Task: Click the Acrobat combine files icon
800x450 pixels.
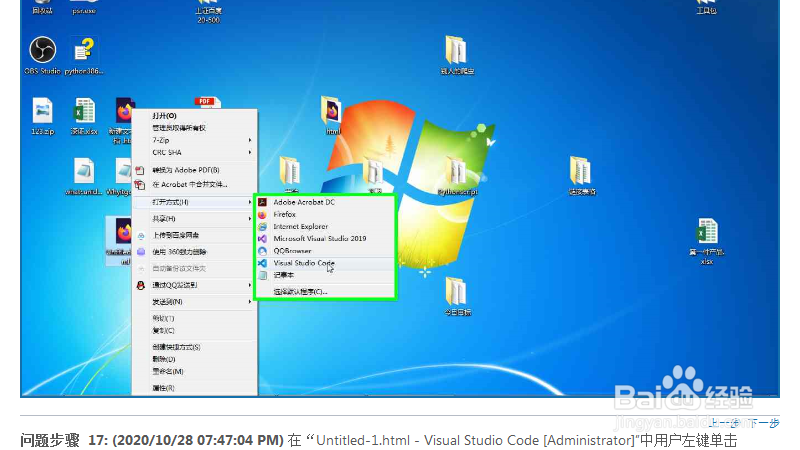Action: pyautogui.click(x=140, y=185)
